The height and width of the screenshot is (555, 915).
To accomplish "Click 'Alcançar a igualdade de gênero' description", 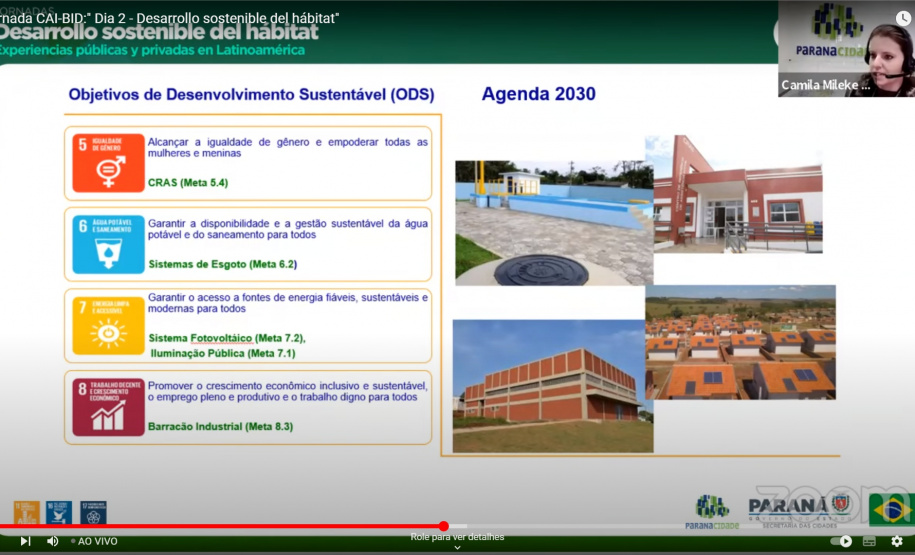I will (288, 148).
